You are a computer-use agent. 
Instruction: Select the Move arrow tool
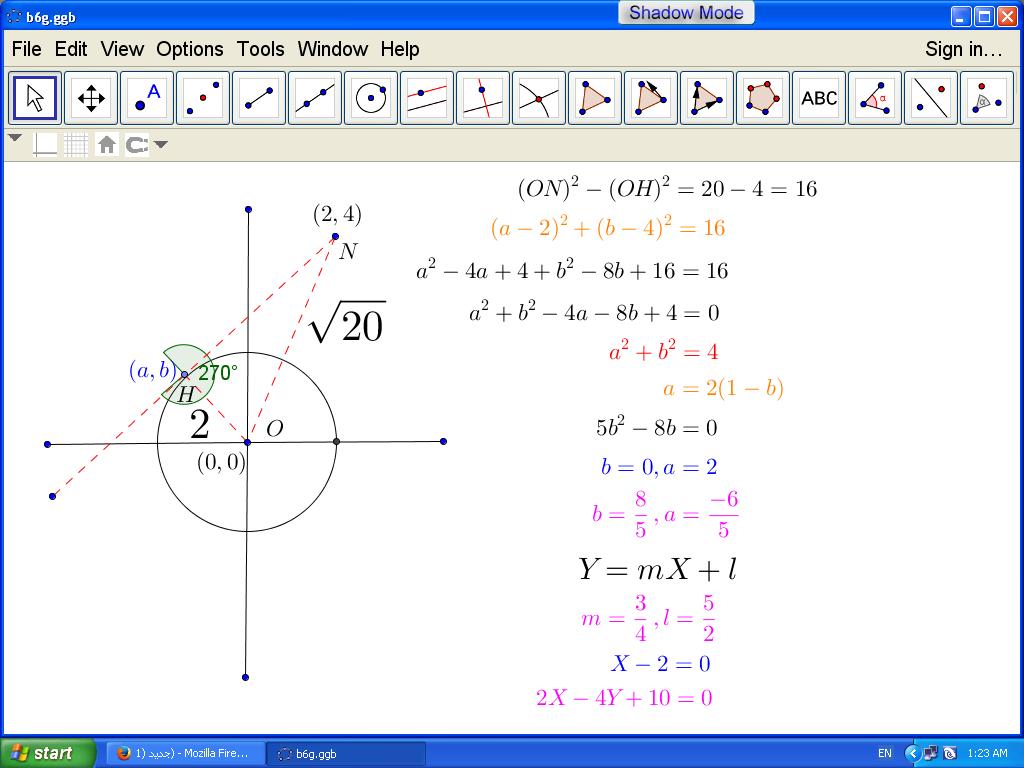click(35, 98)
